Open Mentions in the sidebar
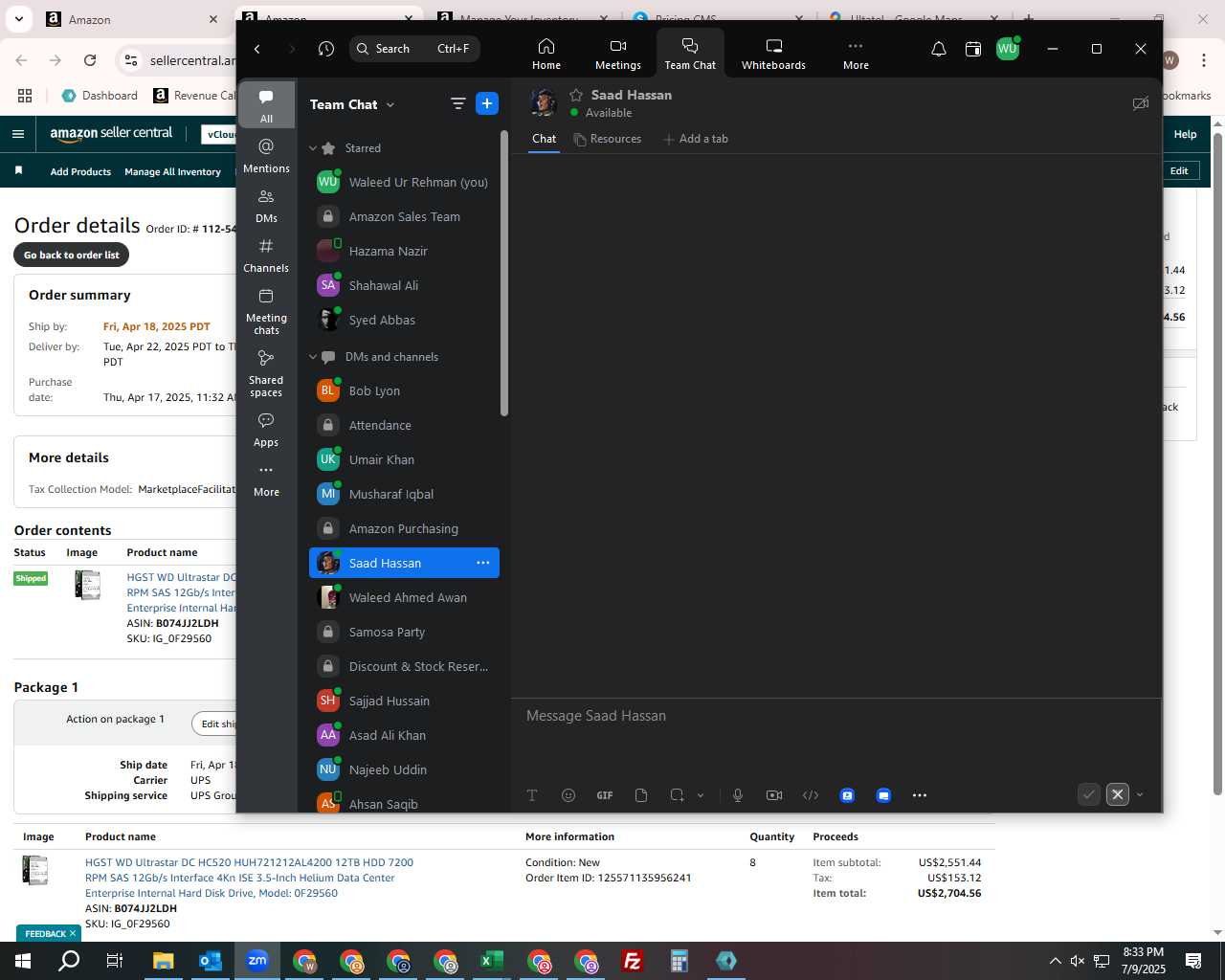The image size is (1225, 980). 266,155
